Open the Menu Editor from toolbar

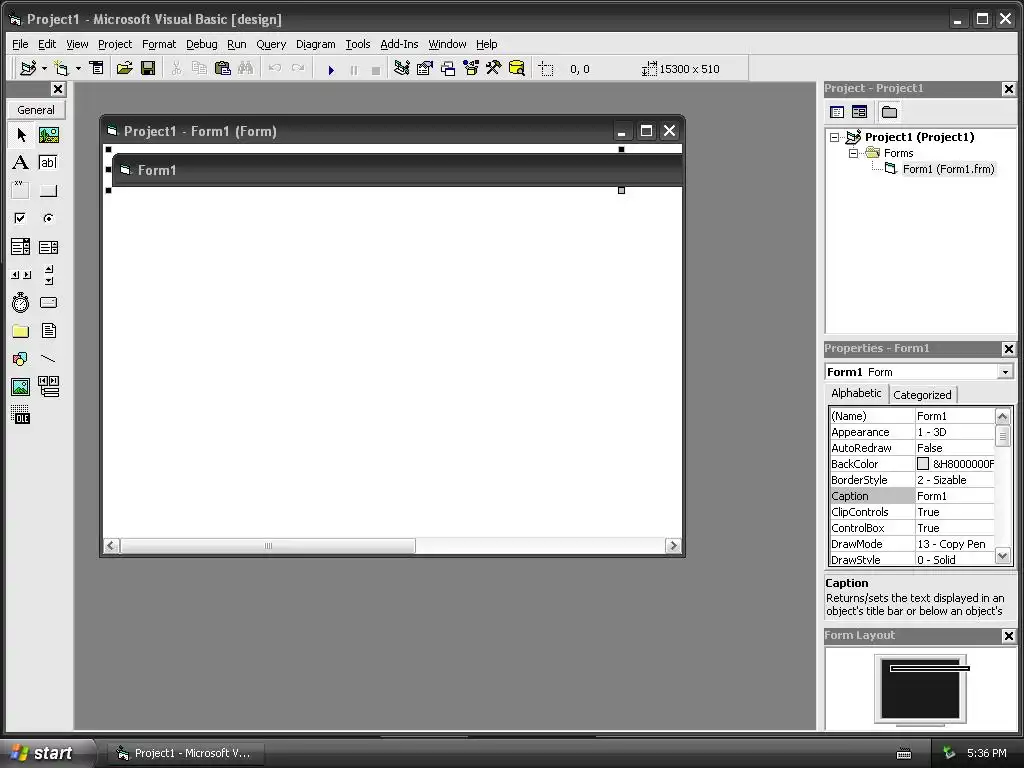[x=97, y=69]
